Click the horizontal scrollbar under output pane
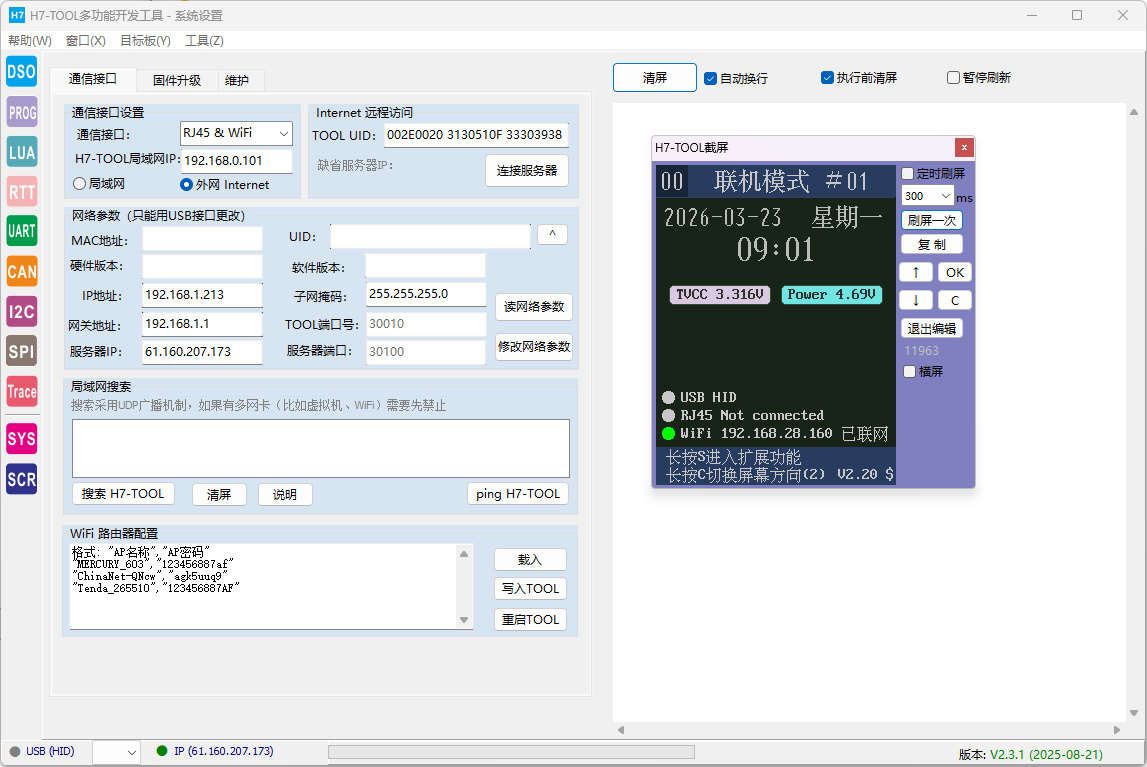The image size is (1147, 767). click(869, 730)
